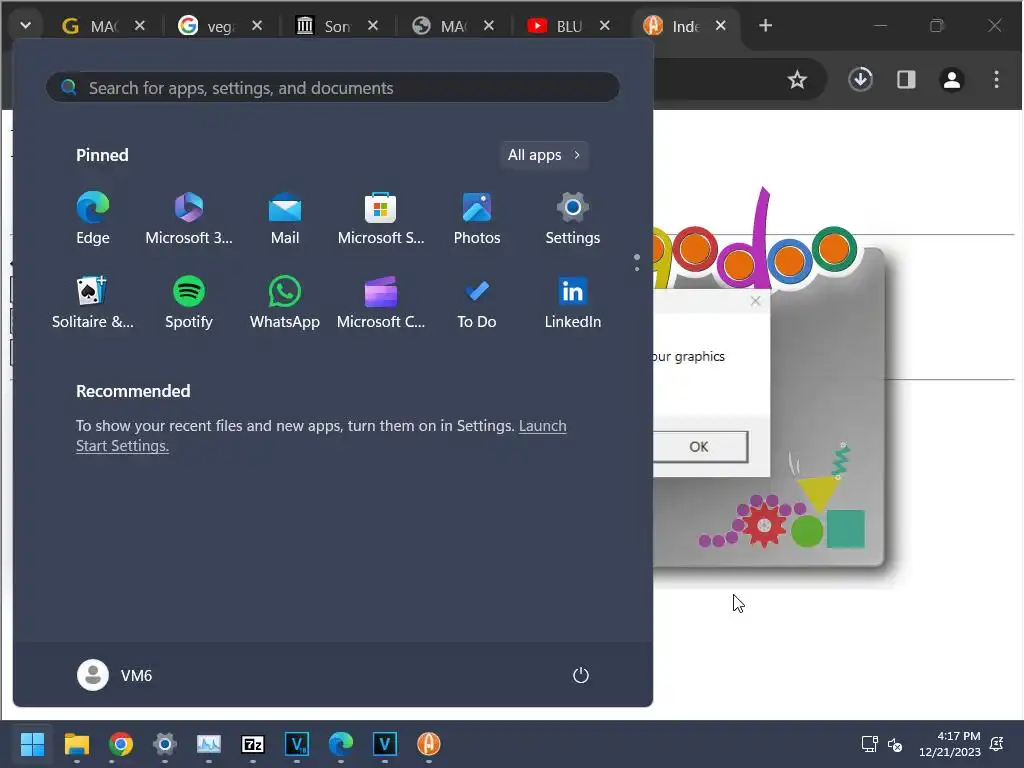Viewport: 1024px width, 768px height.
Task: Open the Chrome profile menu
Action: [x=952, y=80]
